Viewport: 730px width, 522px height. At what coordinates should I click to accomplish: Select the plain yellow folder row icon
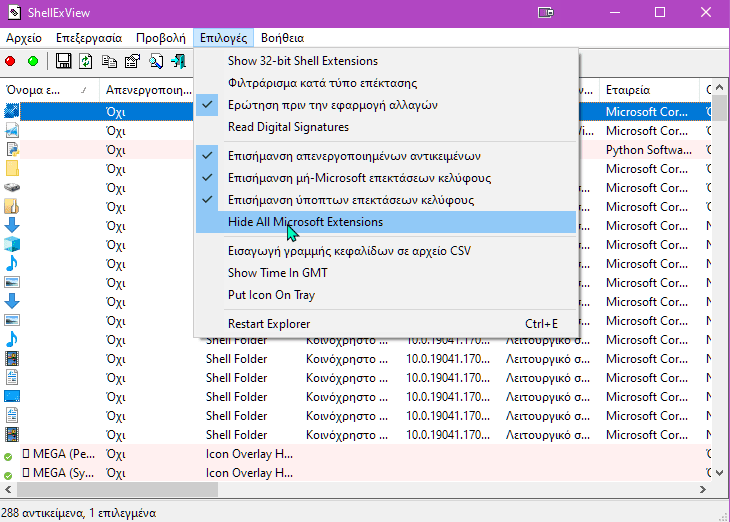point(12,169)
